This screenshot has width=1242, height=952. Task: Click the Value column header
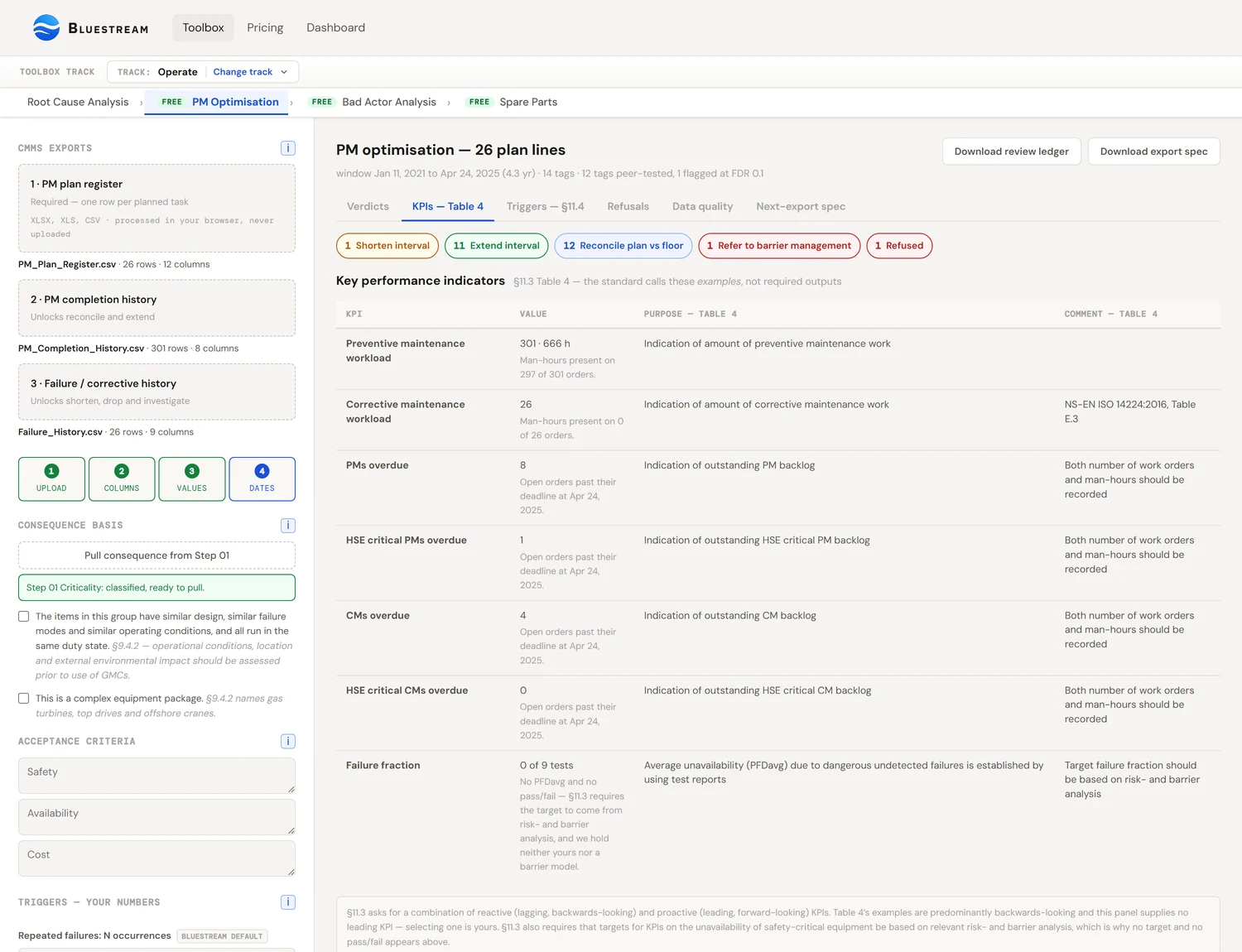[x=533, y=315]
